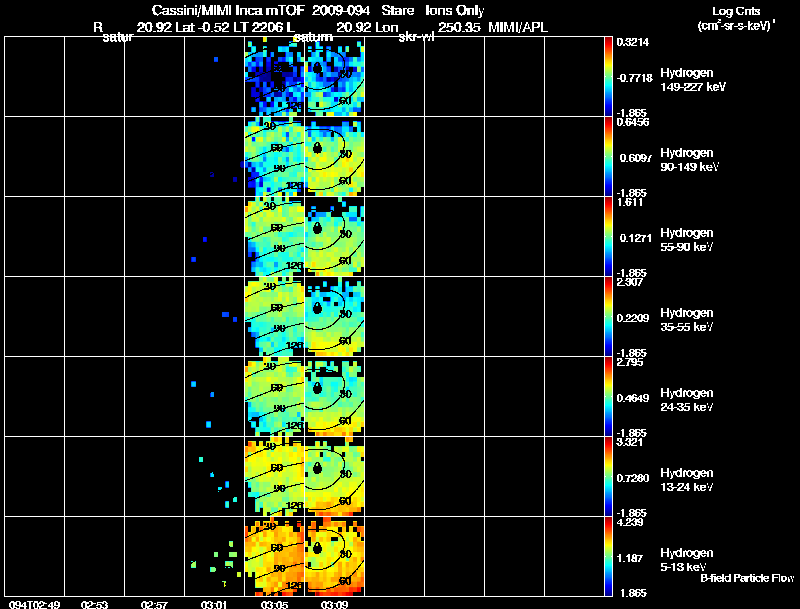Click the 03:09 time axis label
The width and height of the screenshot is (800, 609).
pyautogui.click(x=334, y=604)
